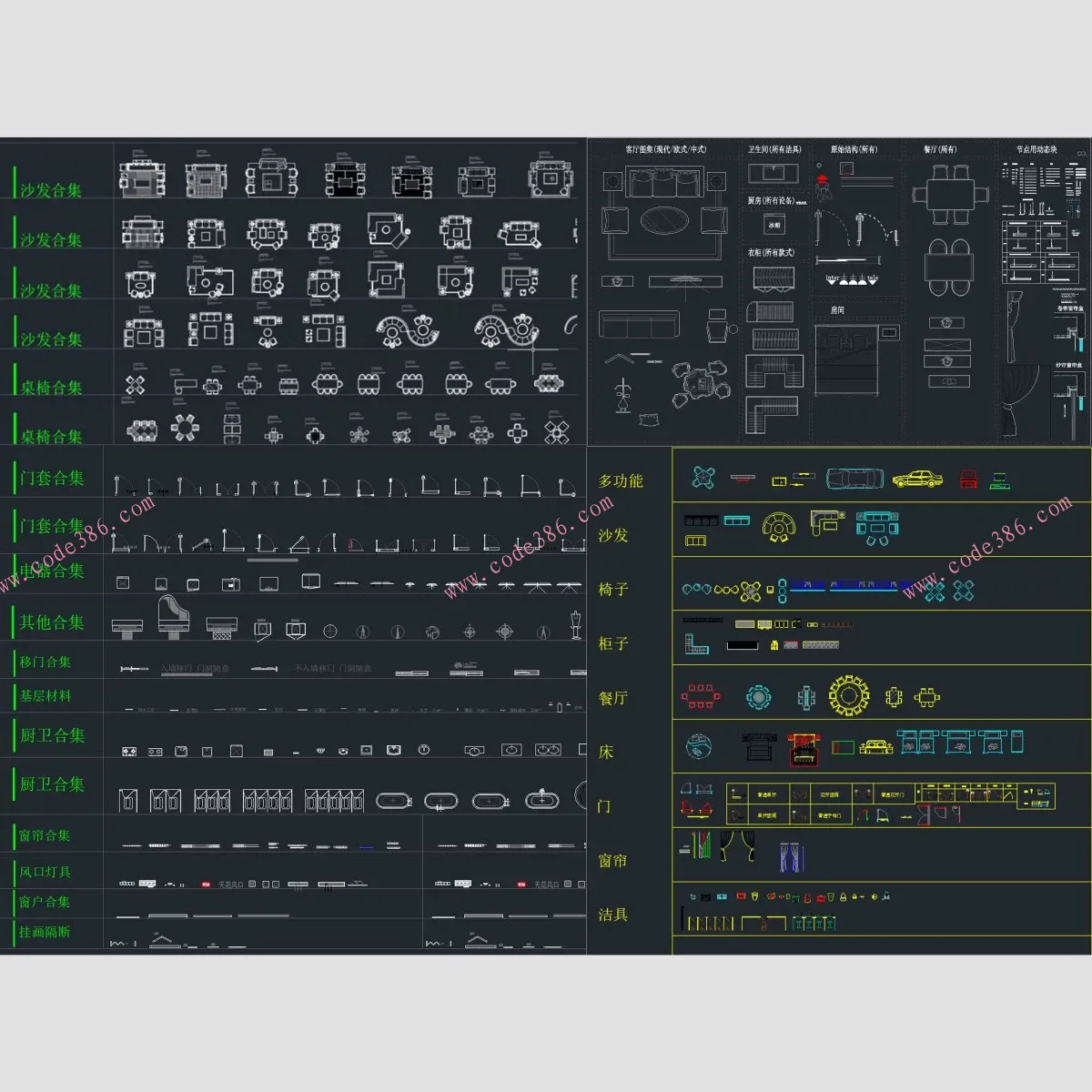This screenshot has height=1092, width=1092.
Task: Click the 节点用动态块 heading
Action: click(1036, 149)
